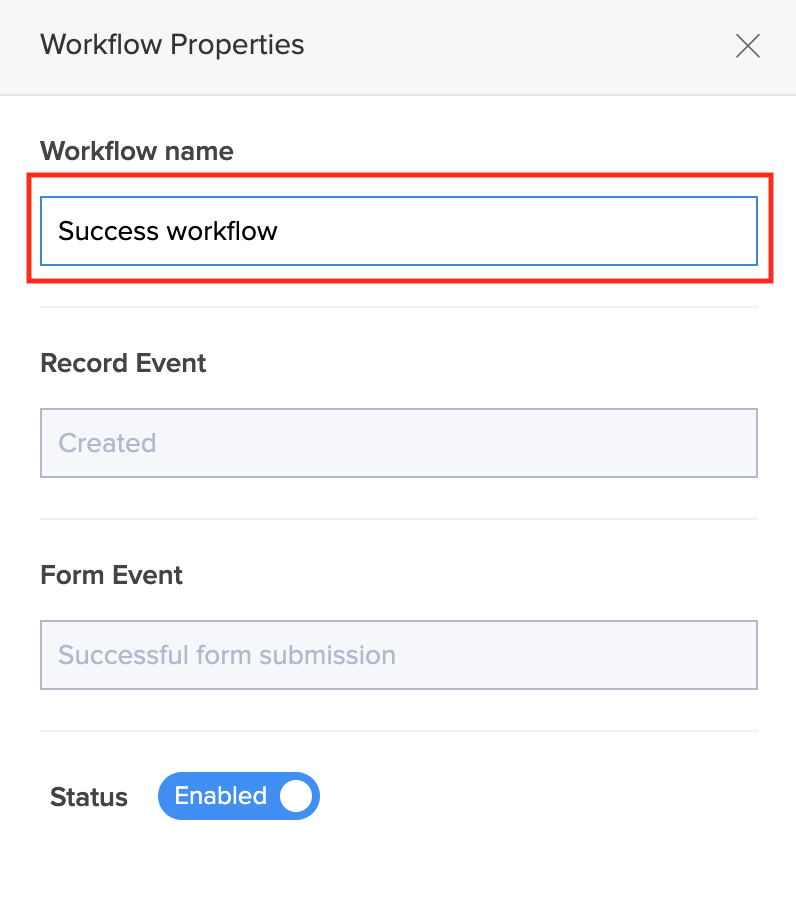This screenshot has height=904, width=796.
Task: Focus the Workflow name input field
Action: 398,231
